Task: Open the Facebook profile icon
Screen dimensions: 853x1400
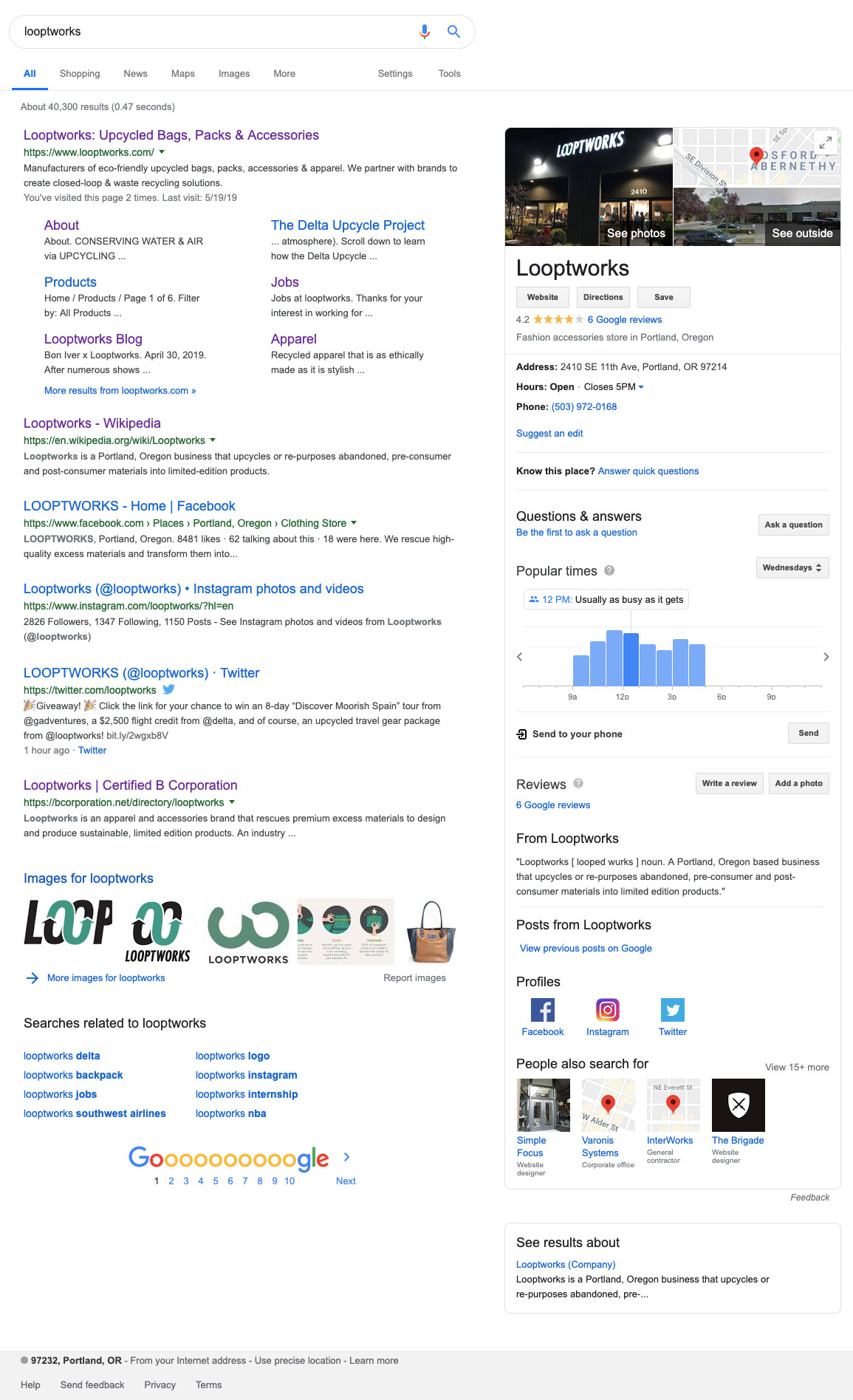Action: coord(542,1009)
